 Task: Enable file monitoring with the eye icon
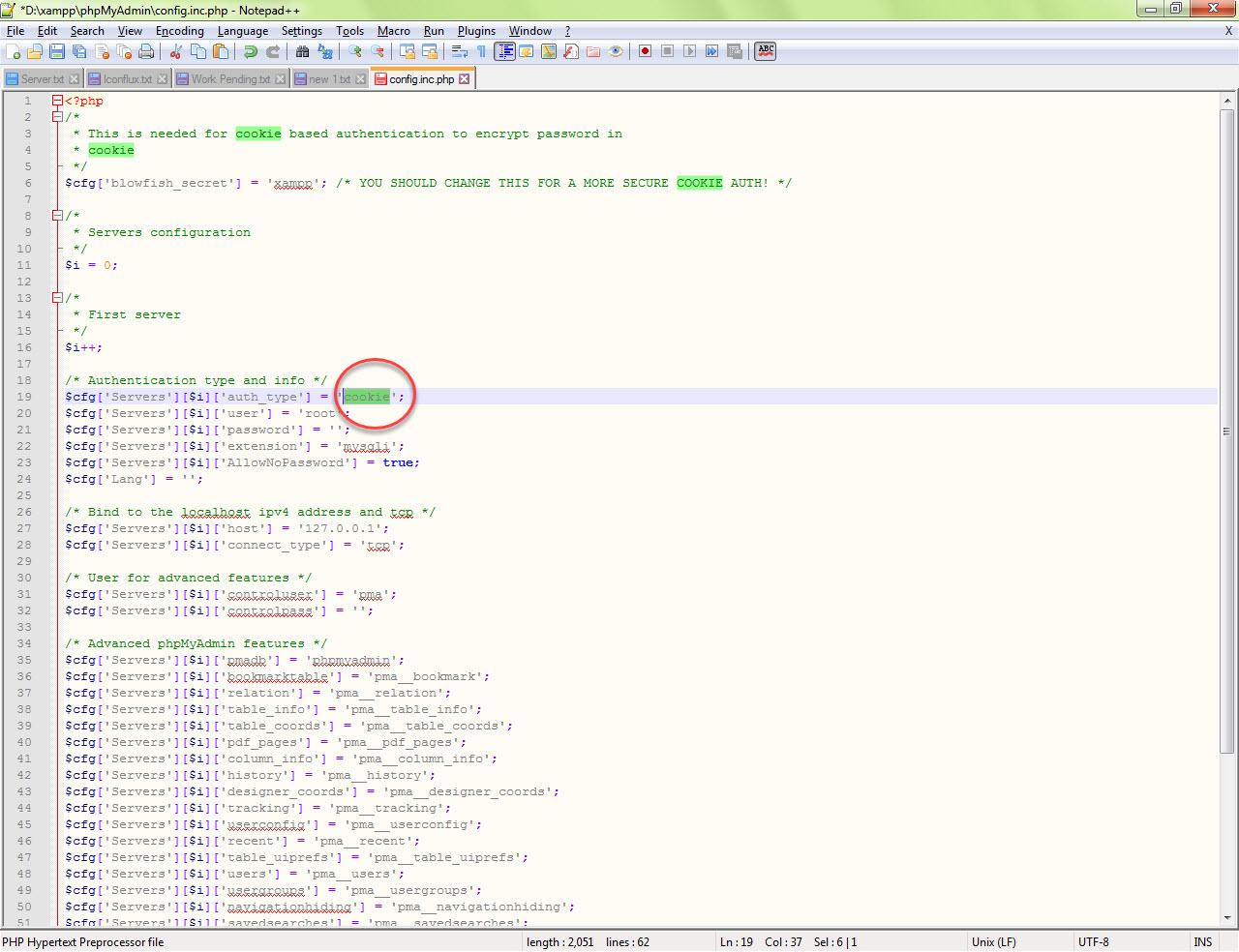616,50
